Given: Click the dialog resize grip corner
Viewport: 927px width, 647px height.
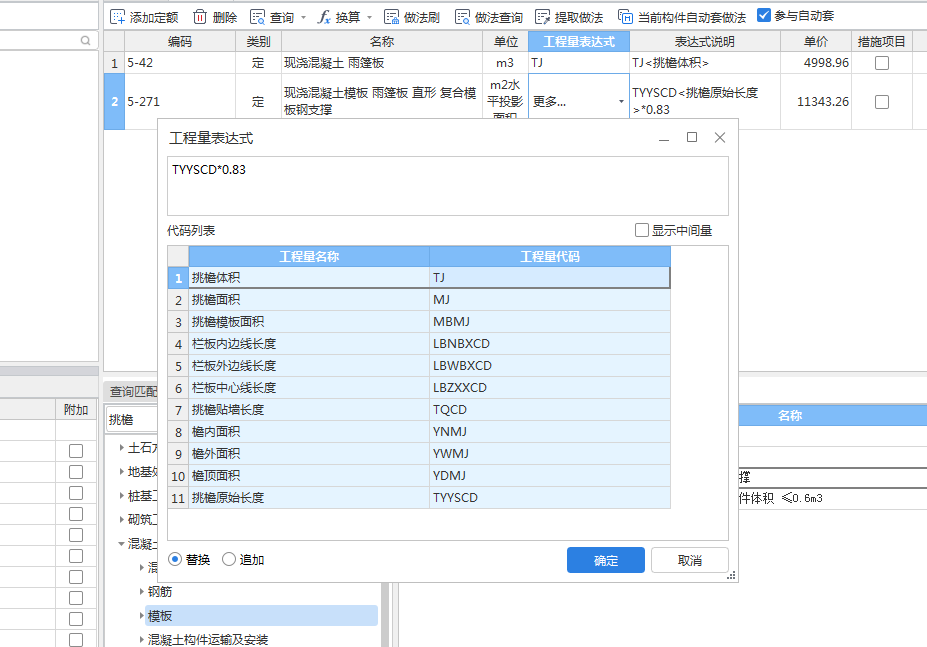Looking at the screenshot, I should point(731,575).
